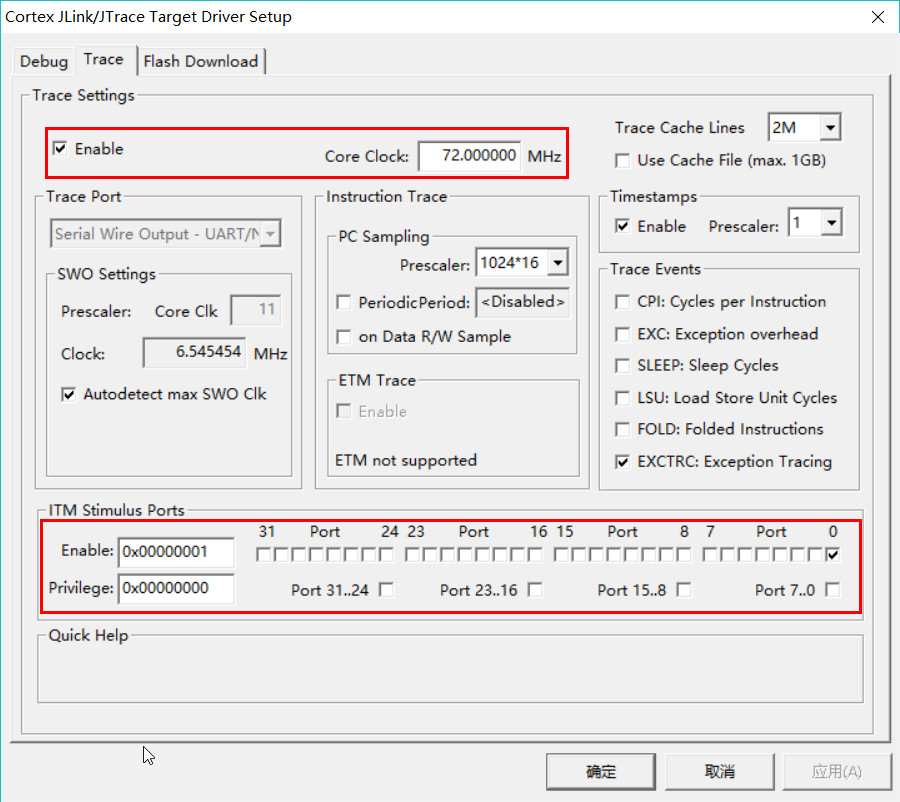This screenshot has width=900, height=802.
Task: Check the Port 31..24 privilege checkbox
Action: pos(387,590)
